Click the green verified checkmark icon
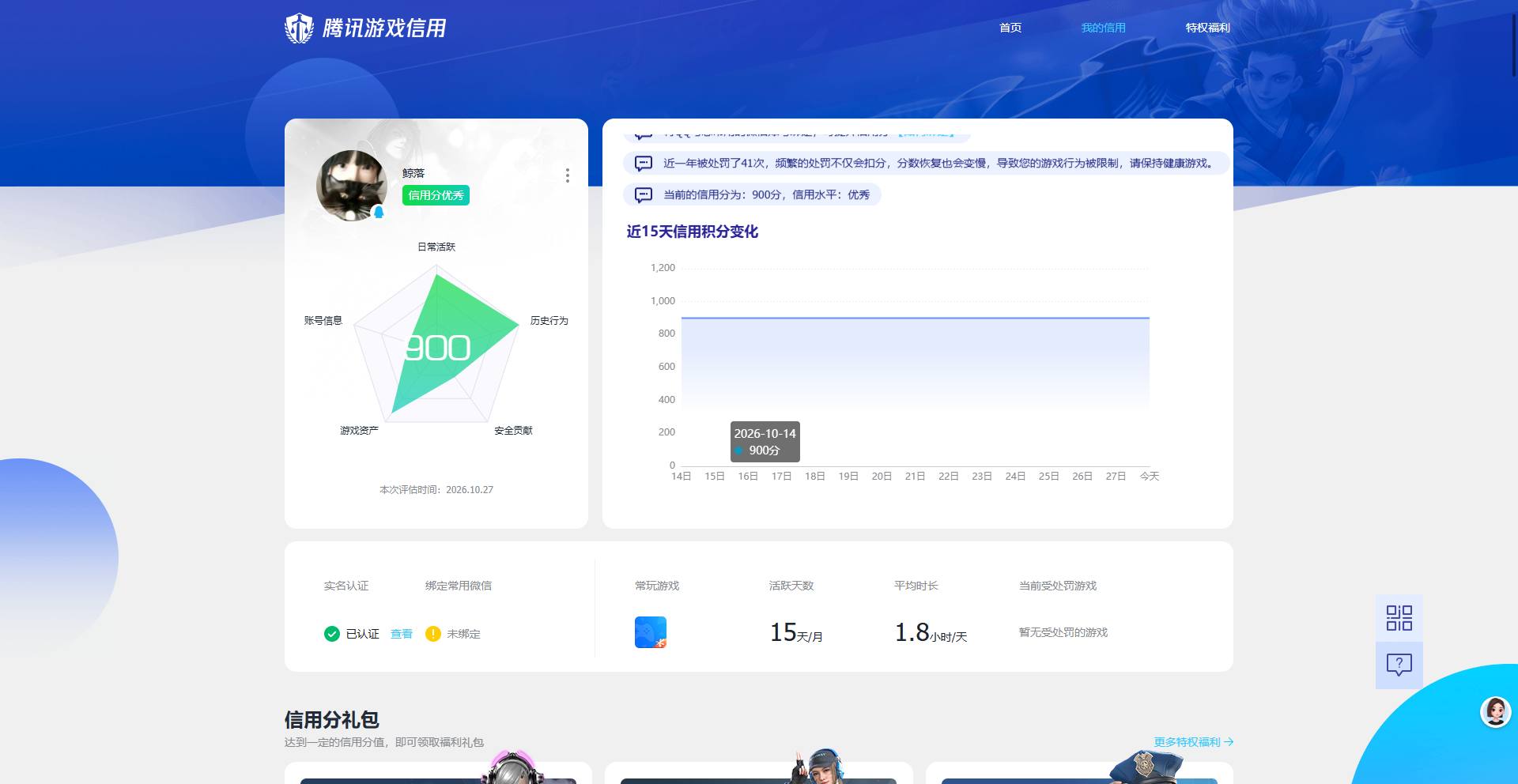This screenshot has width=1518, height=784. (332, 634)
